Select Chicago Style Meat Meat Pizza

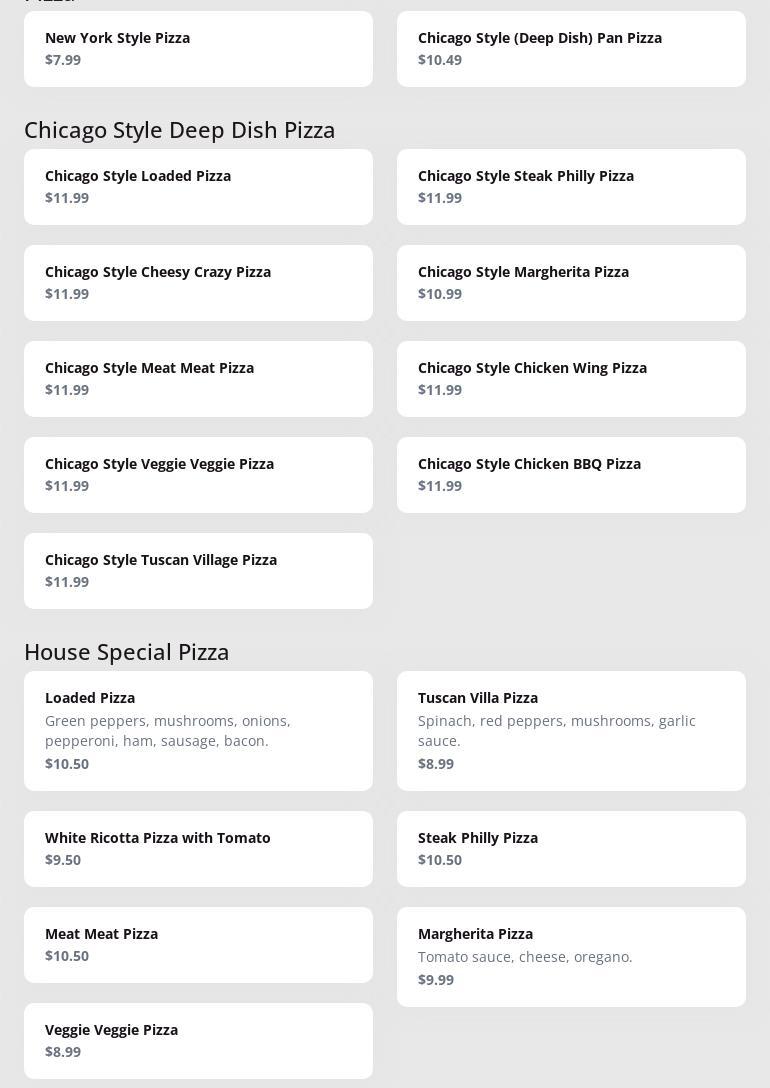click(x=198, y=379)
